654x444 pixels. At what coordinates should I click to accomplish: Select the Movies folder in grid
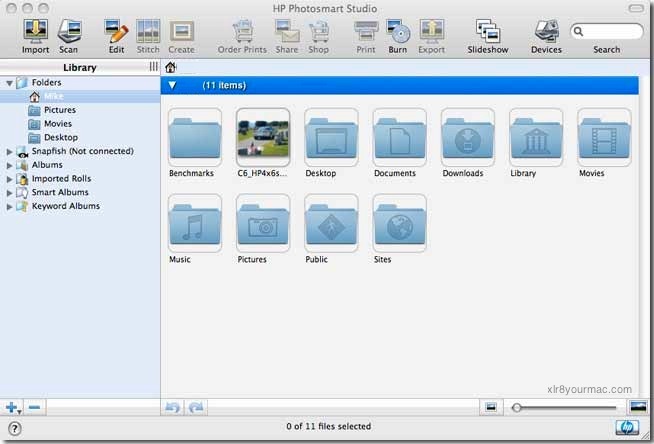(604, 137)
